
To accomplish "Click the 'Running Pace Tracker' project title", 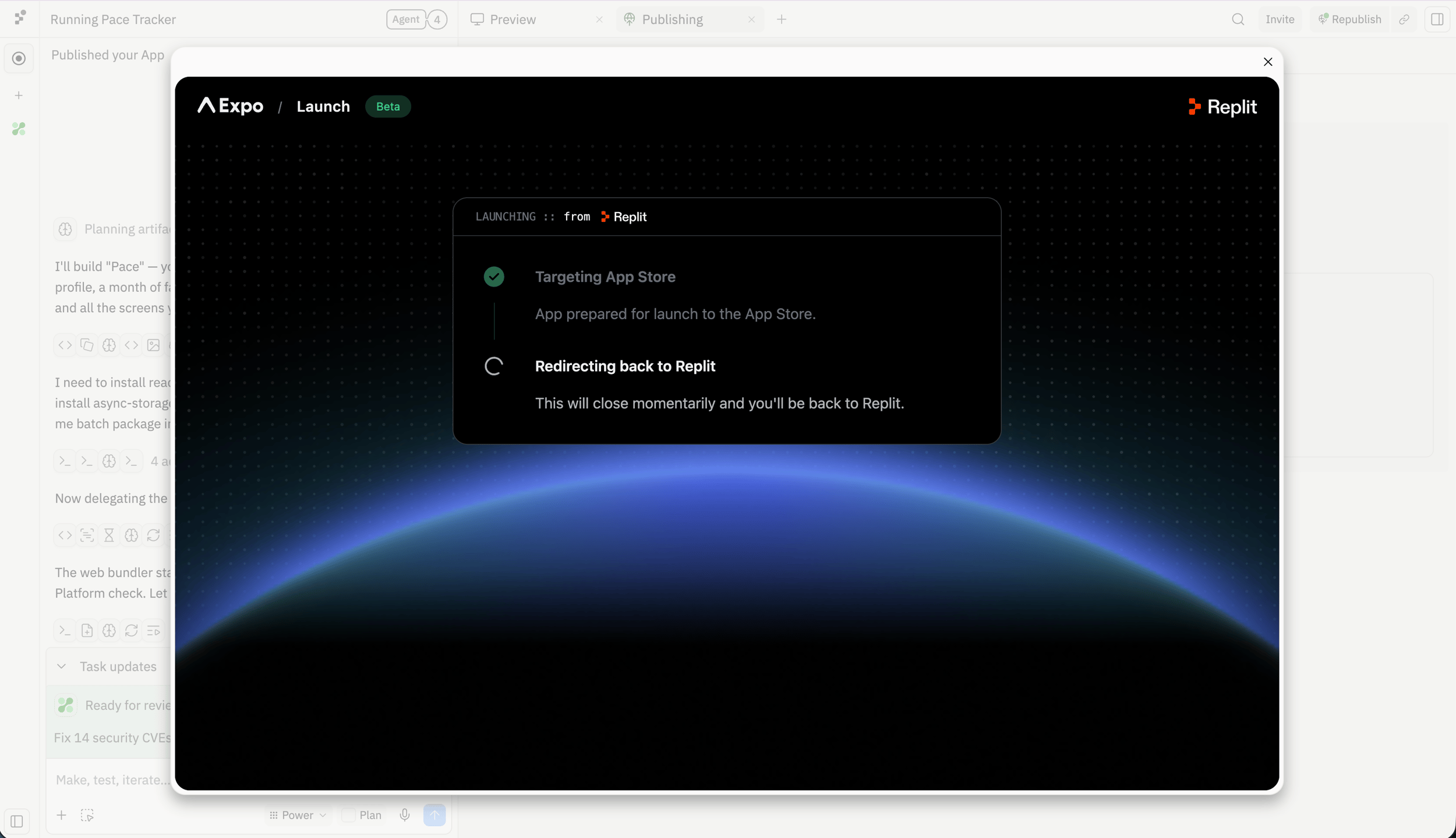I will pos(113,19).
